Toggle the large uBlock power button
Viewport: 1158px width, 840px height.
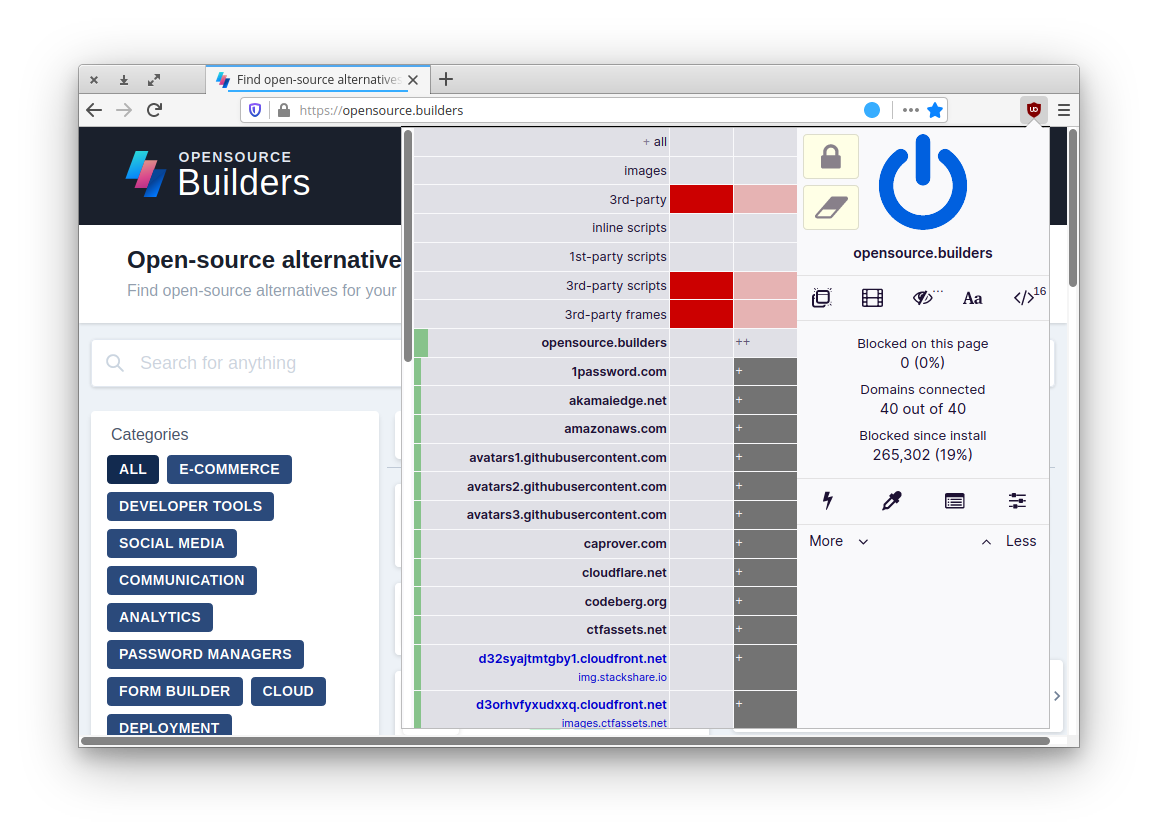[x=922, y=182]
